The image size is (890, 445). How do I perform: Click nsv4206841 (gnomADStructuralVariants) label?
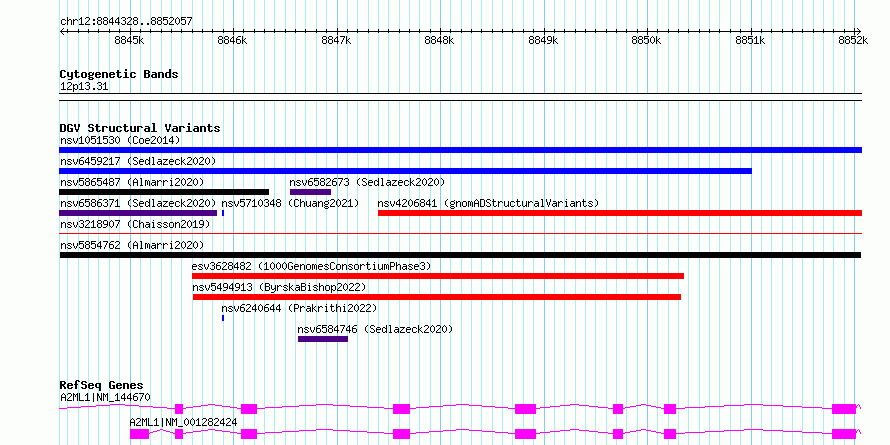point(488,203)
